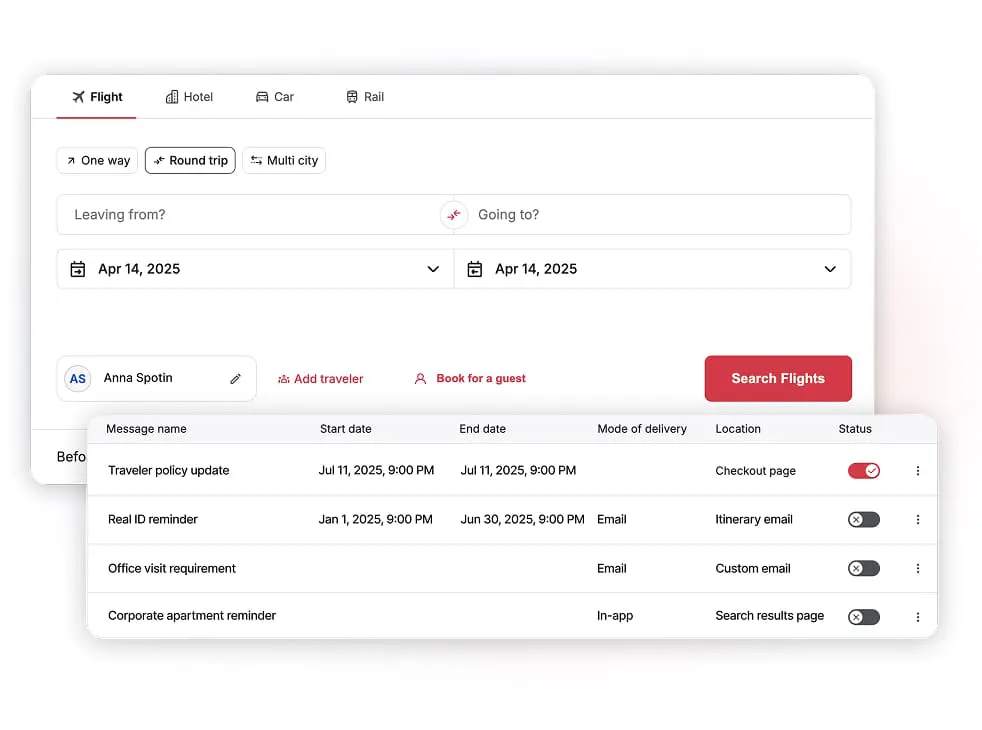Click the return date calendar icon

[x=475, y=269]
